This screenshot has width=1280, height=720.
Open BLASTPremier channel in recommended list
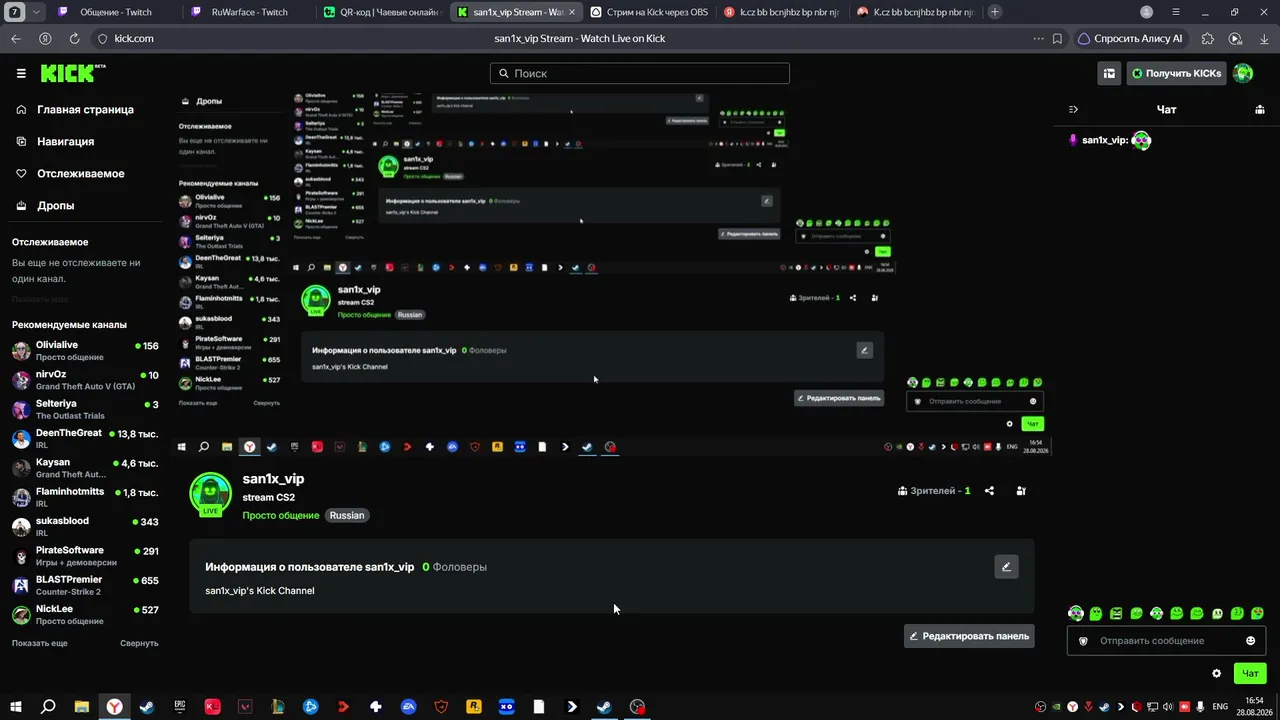(85, 585)
